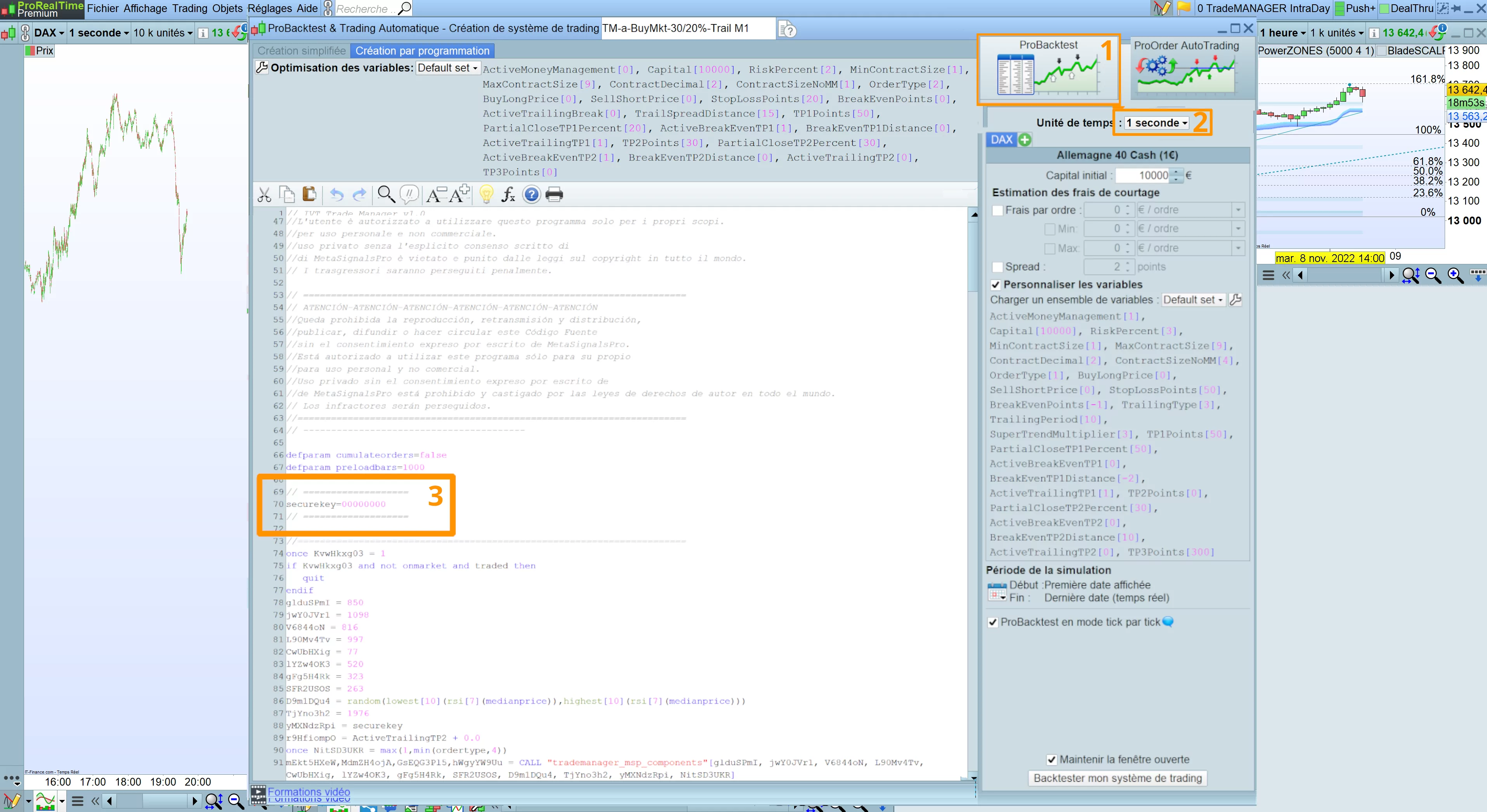The height and width of the screenshot is (812, 1487).
Task: Toggle ProBacktest en mode tick par tick
Action: 993,622
